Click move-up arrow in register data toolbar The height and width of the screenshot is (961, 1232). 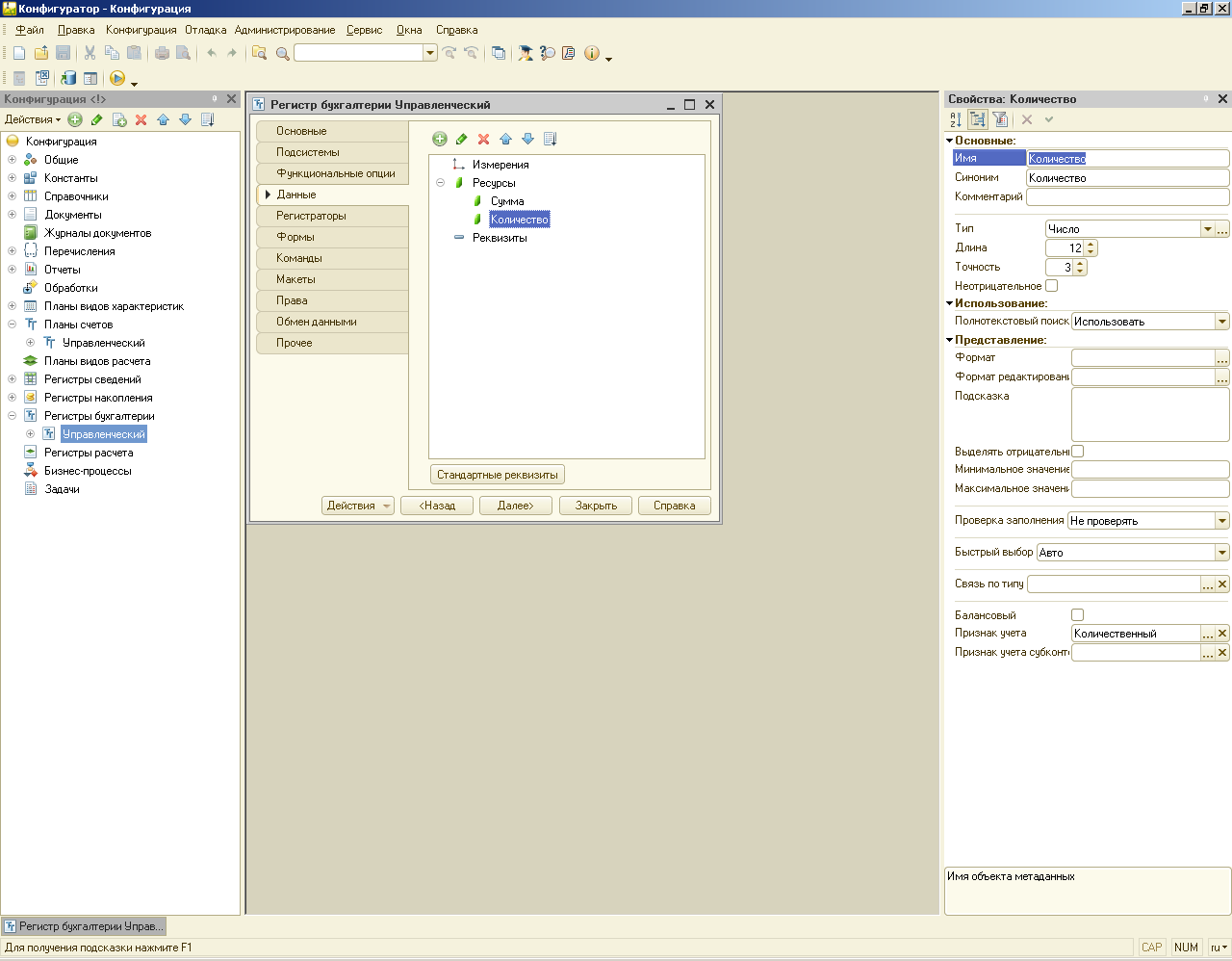[505, 139]
